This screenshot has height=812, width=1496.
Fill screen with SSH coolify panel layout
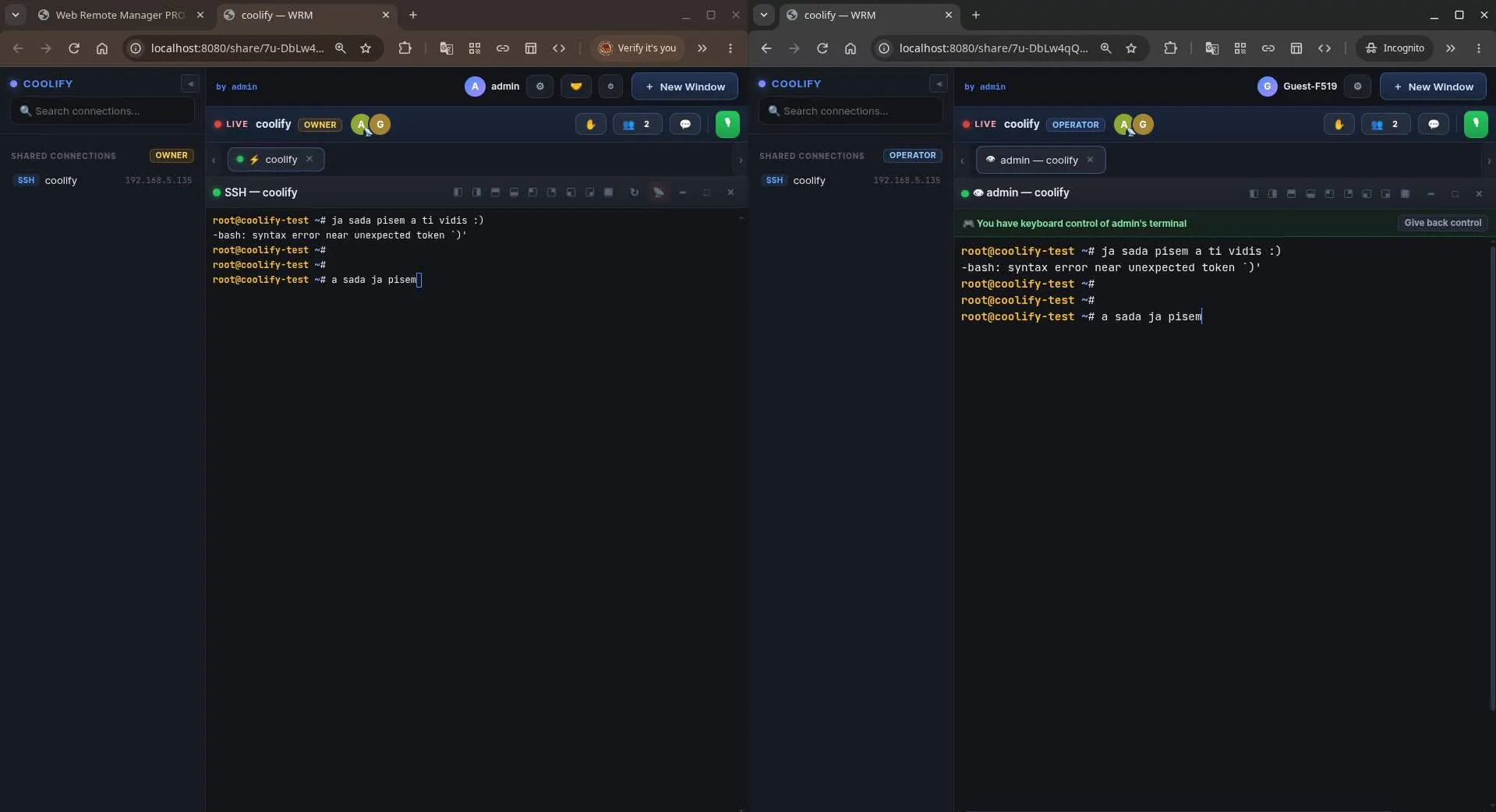point(609,192)
